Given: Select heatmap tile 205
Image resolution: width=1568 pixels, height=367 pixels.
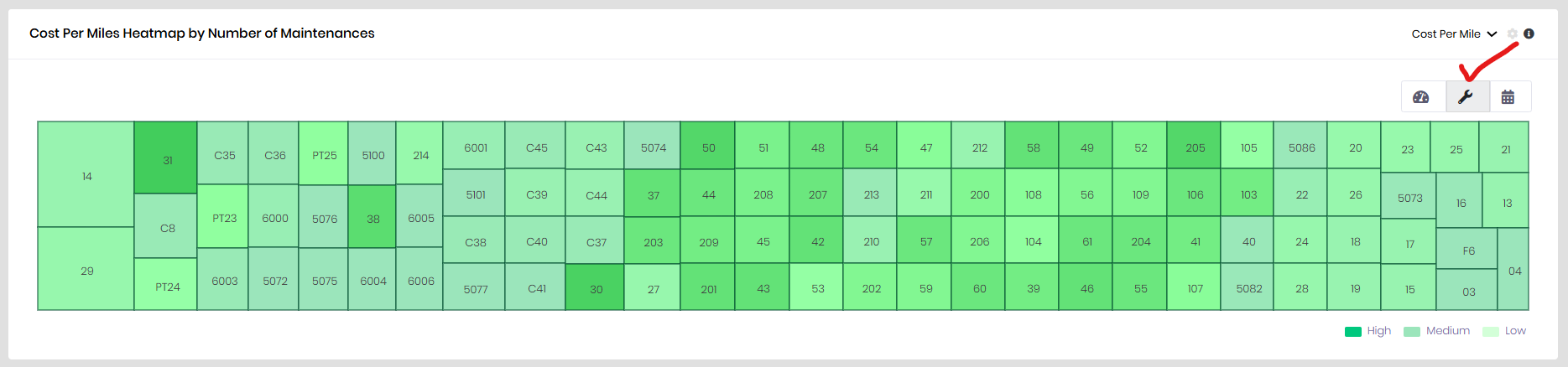Looking at the screenshot, I should pos(1195,147).
